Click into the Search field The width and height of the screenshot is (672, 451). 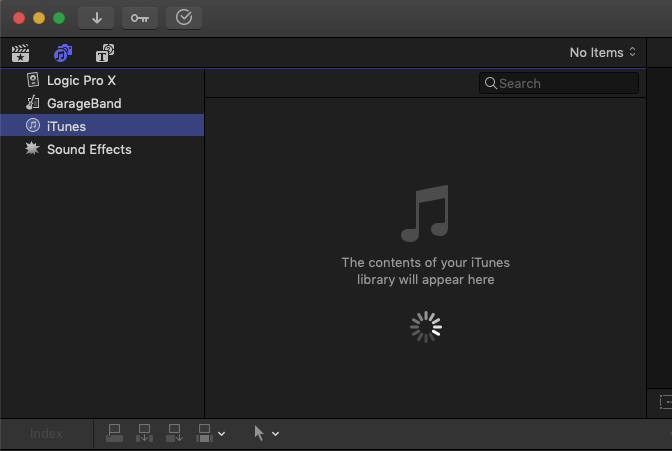[x=559, y=83]
